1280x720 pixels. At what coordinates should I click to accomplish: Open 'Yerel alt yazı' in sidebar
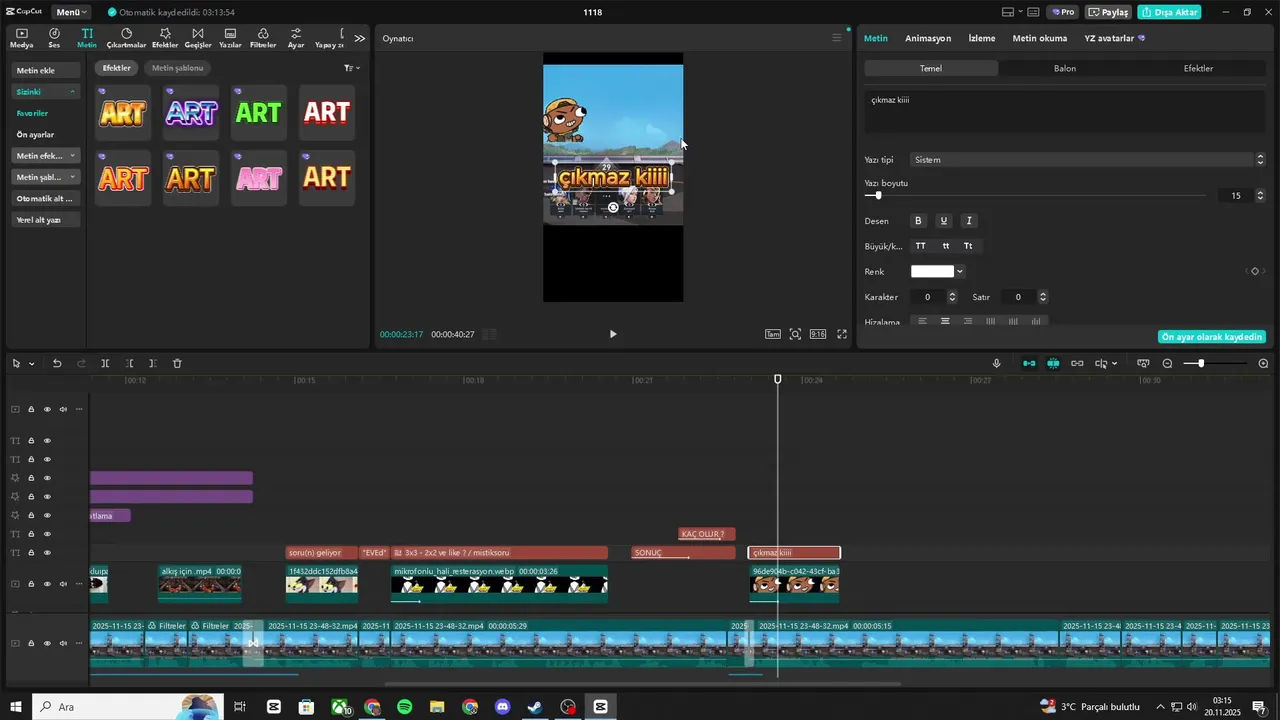pyautogui.click(x=46, y=220)
